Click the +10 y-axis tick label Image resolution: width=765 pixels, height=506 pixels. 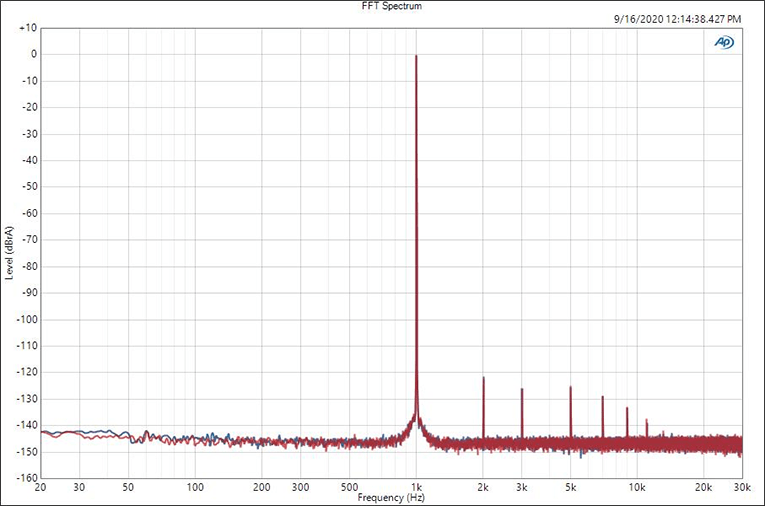[x=27, y=28]
